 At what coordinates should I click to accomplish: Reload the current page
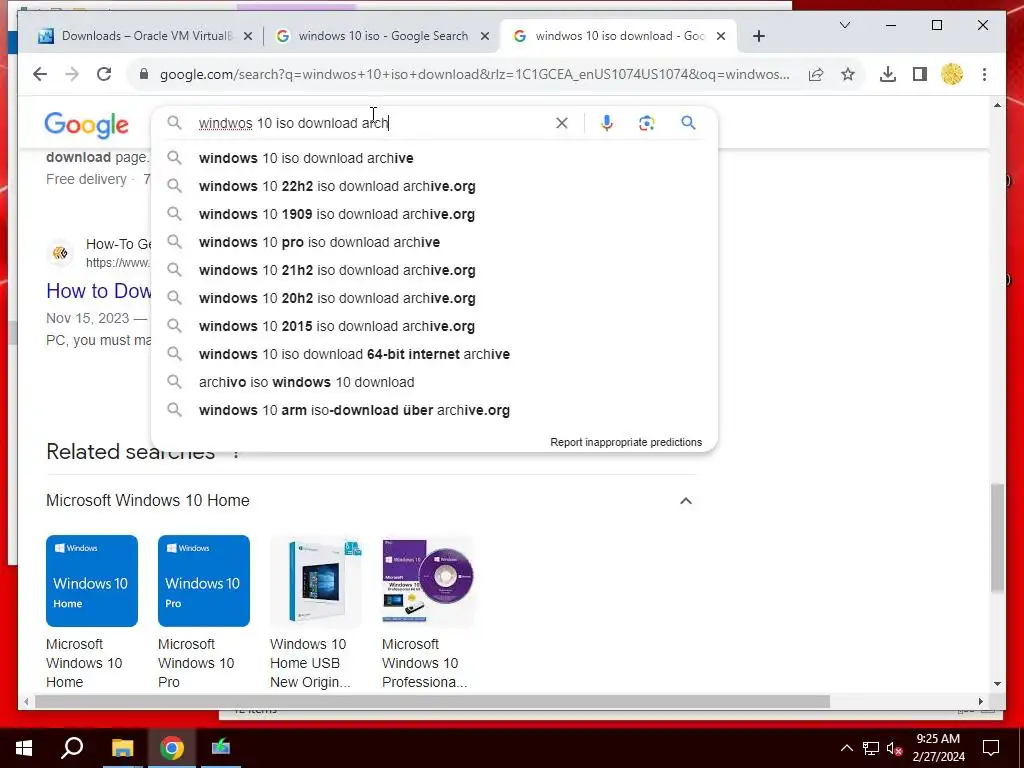coord(104,74)
